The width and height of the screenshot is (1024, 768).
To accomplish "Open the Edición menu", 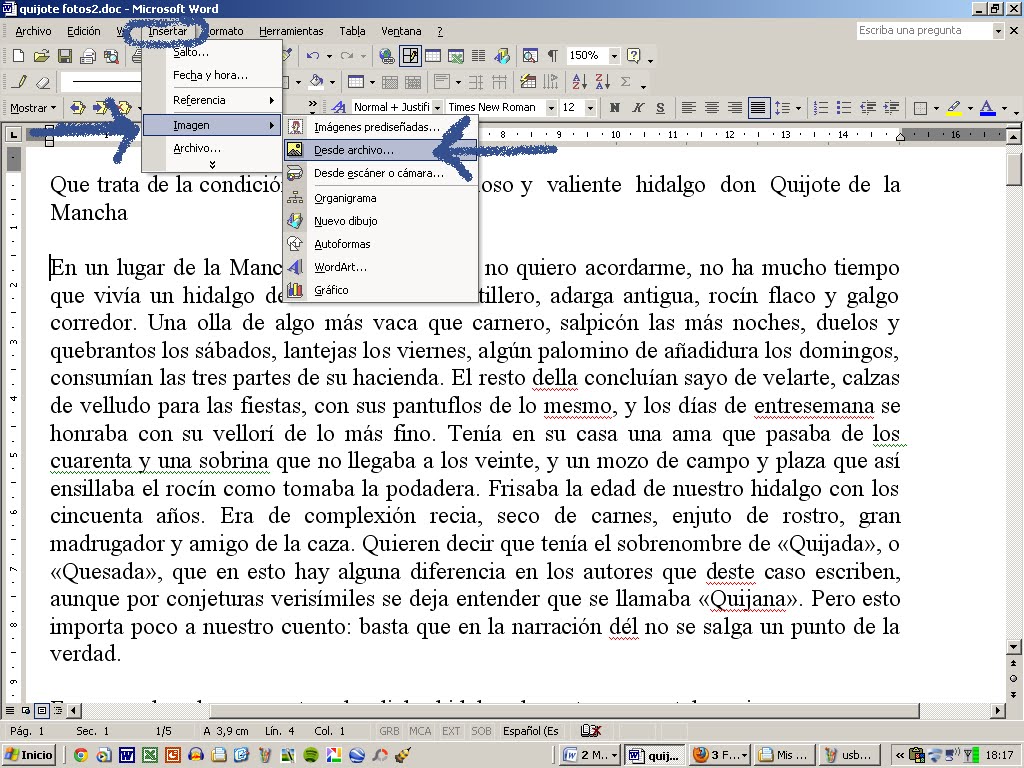I will tap(84, 31).
